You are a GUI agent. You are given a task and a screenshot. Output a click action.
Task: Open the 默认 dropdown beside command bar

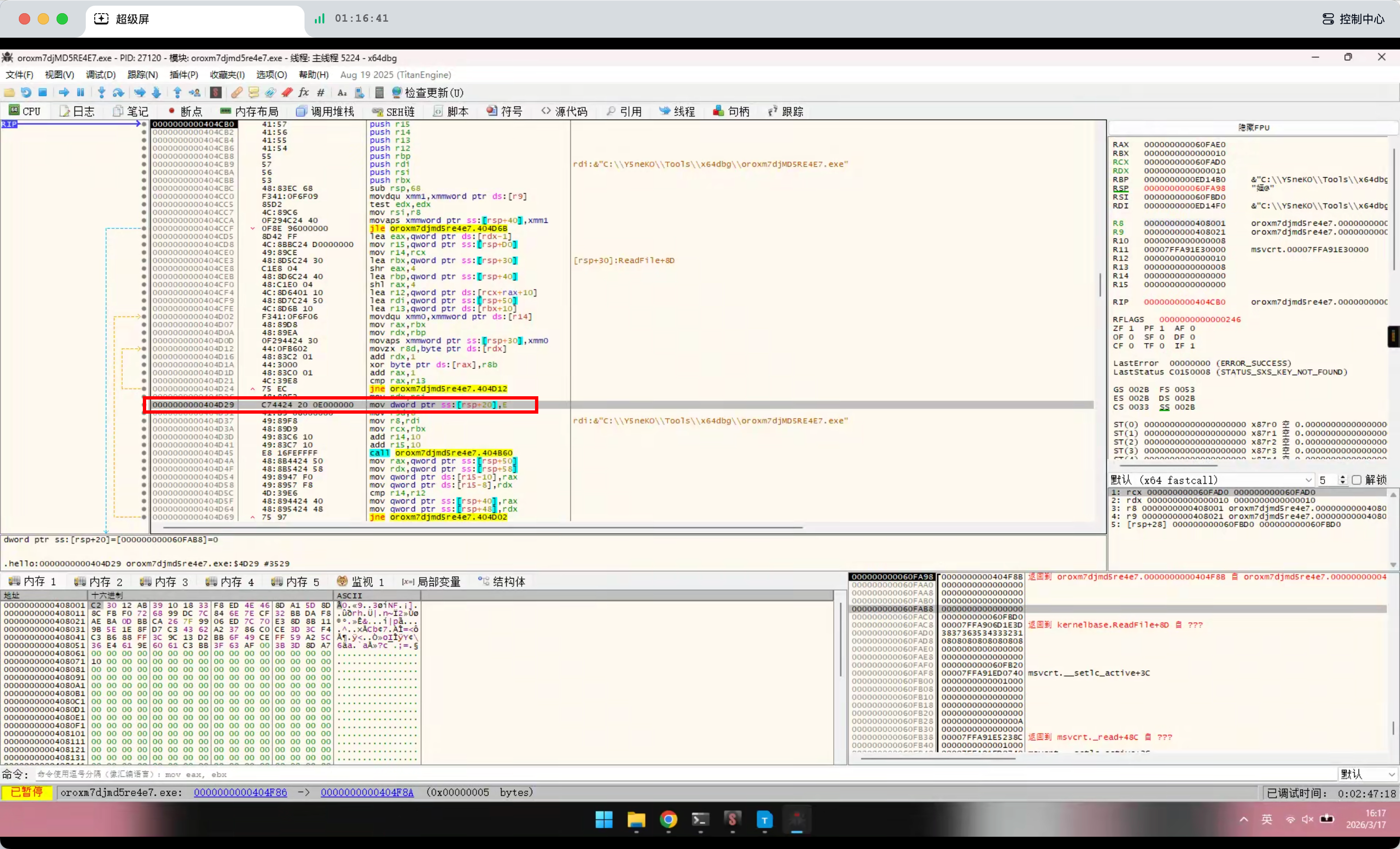pyautogui.click(x=1368, y=774)
